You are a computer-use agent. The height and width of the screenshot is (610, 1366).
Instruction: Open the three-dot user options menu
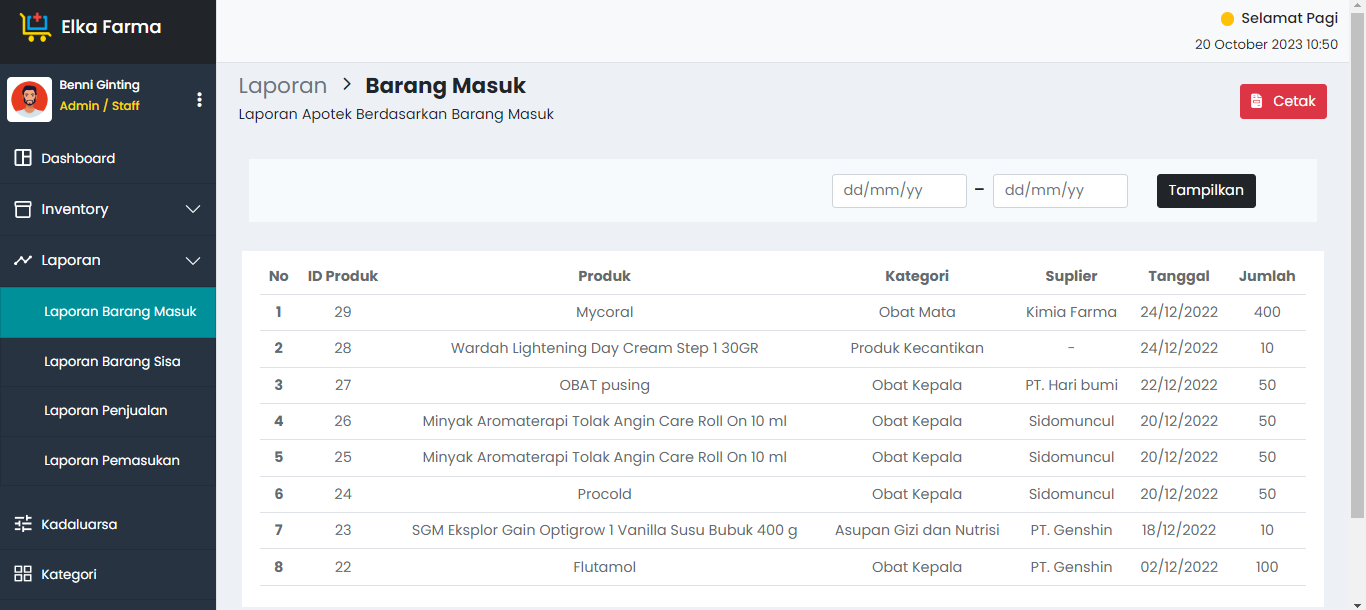pos(199,100)
